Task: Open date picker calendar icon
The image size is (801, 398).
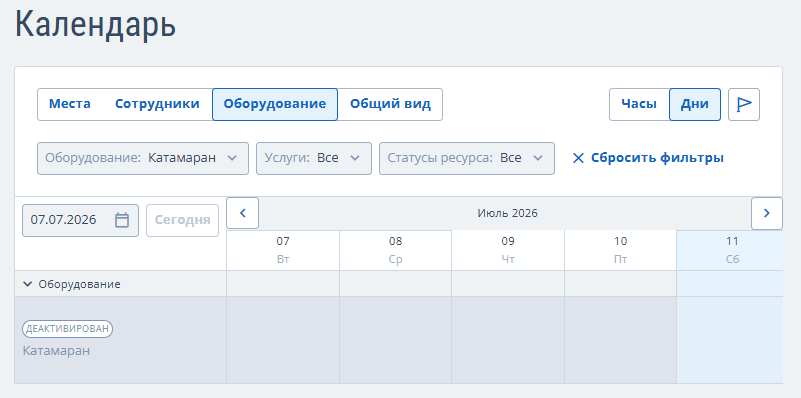Action: [122, 220]
